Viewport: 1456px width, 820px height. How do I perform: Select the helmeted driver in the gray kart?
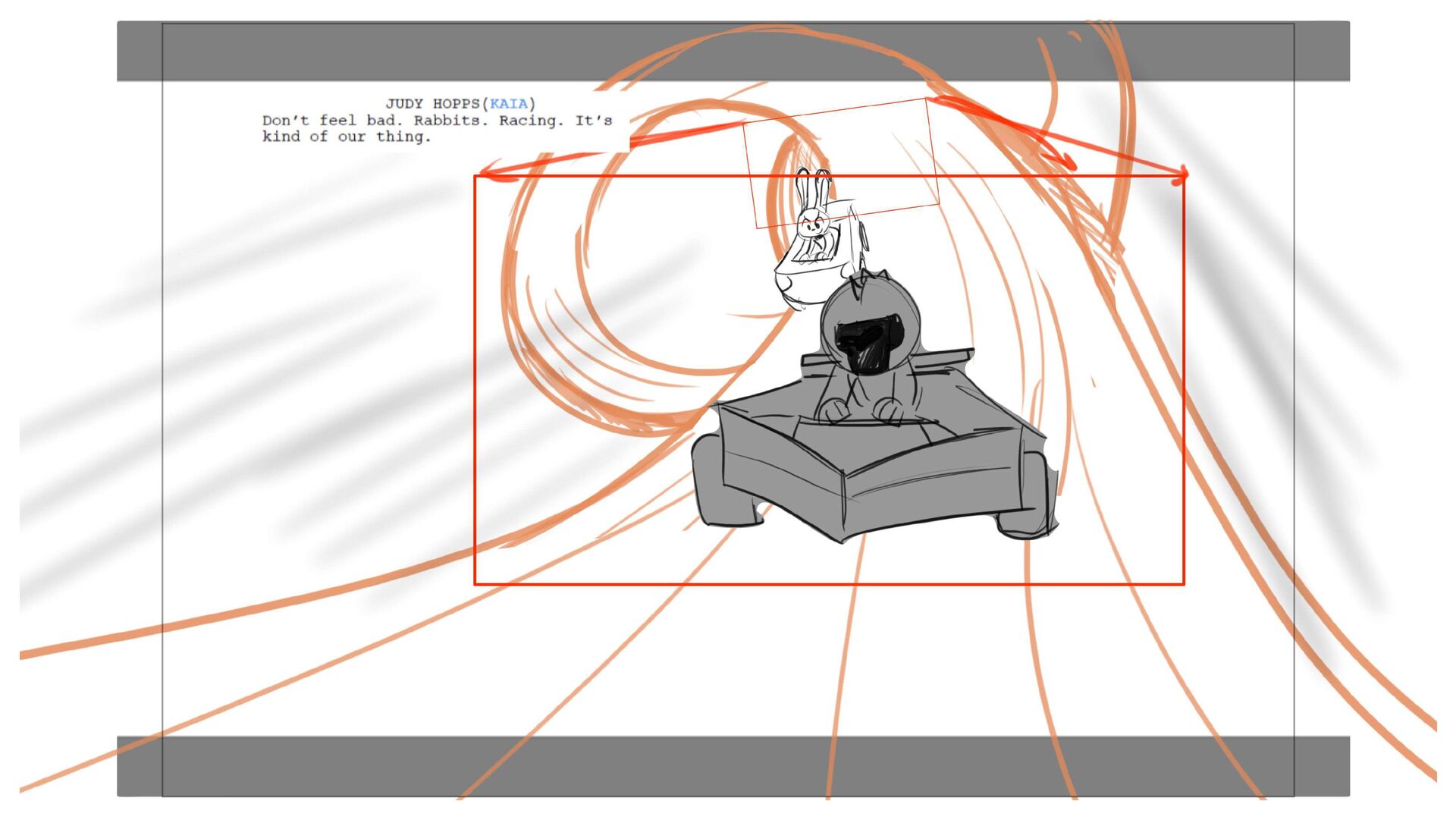(x=871, y=348)
